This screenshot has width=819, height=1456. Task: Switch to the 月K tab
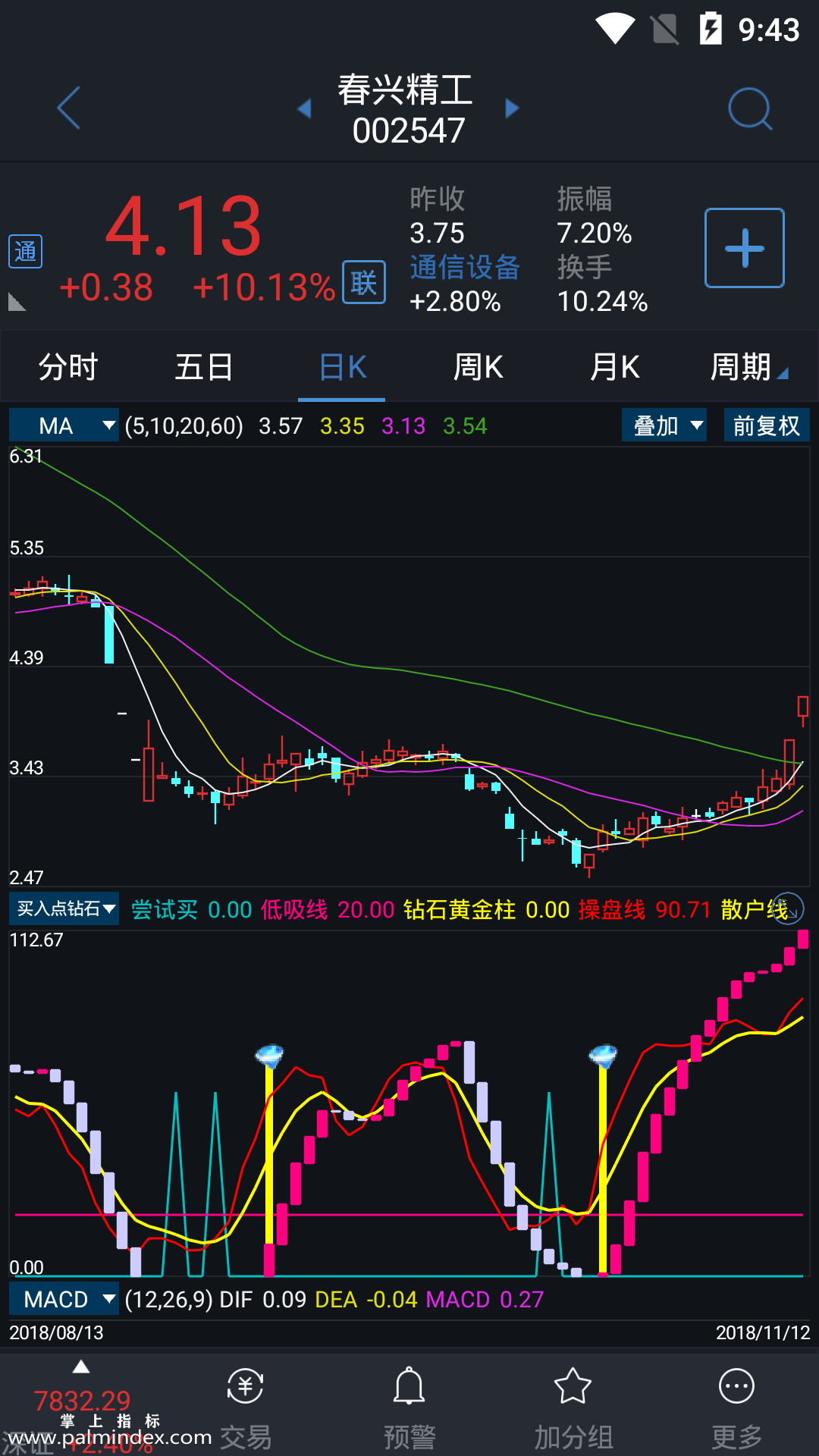click(x=615, y=367)
